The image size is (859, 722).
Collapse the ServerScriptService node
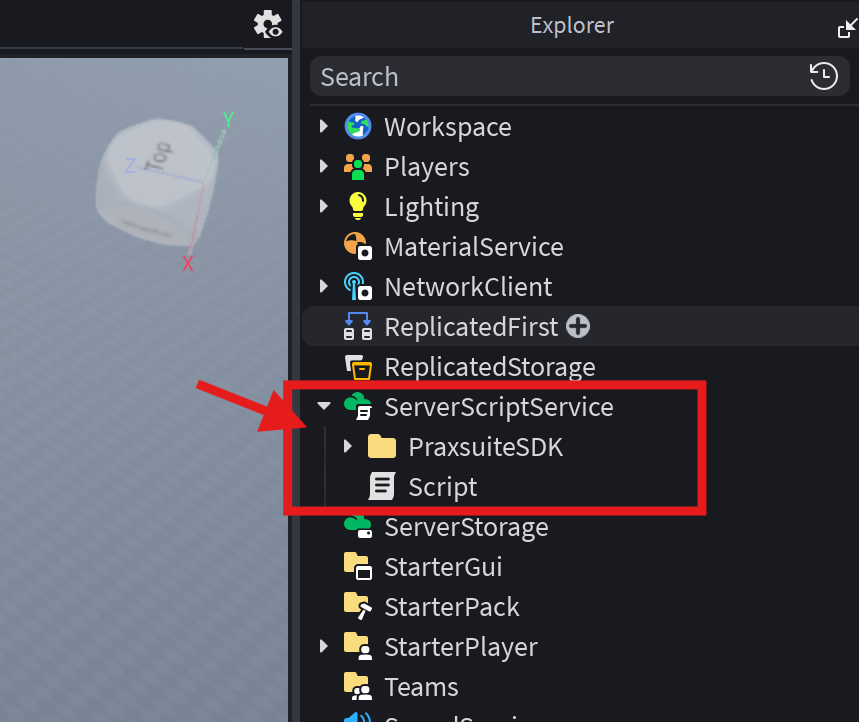(x=324, y=406)
